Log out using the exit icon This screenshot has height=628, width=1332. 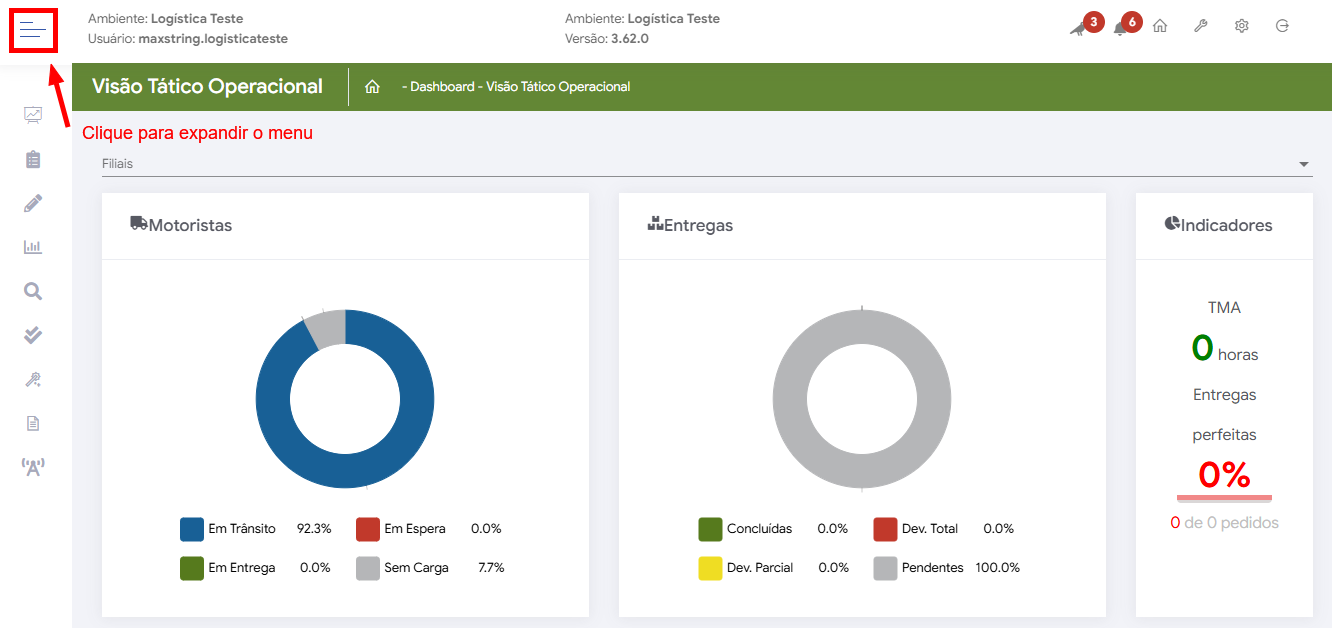1282,26
